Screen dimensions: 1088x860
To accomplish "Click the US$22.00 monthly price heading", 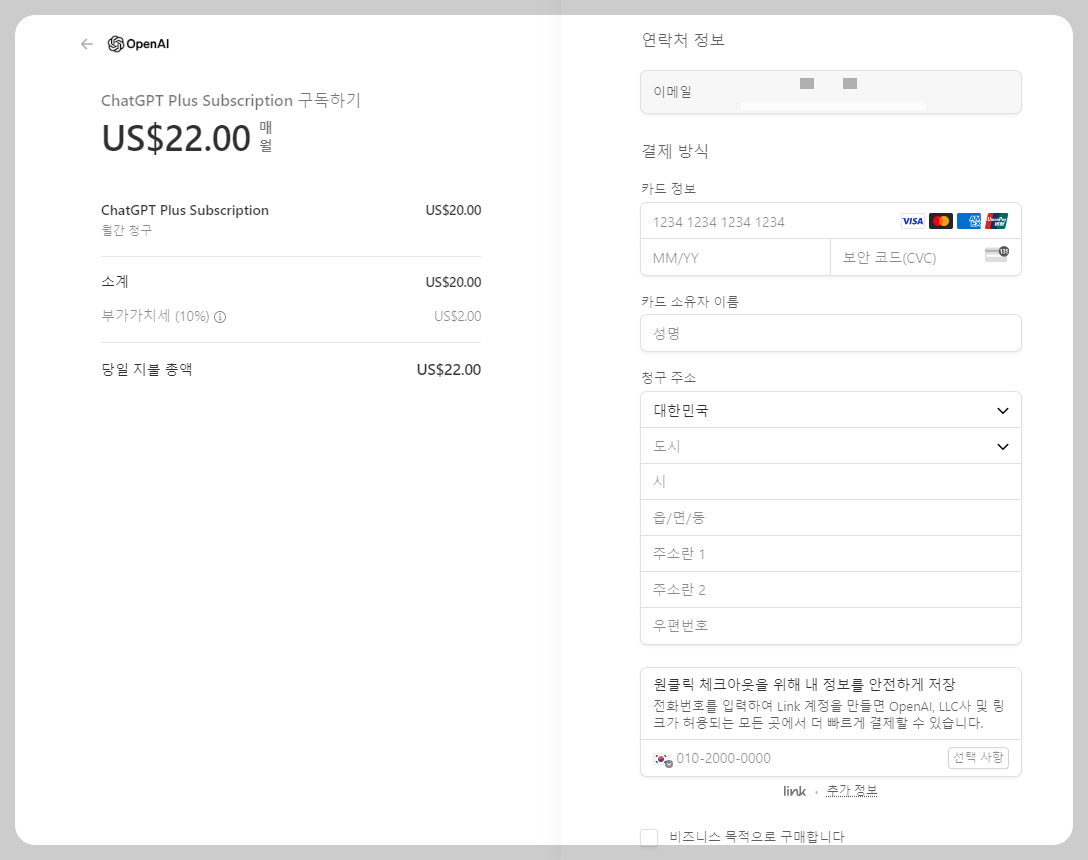I will [176, 137].
